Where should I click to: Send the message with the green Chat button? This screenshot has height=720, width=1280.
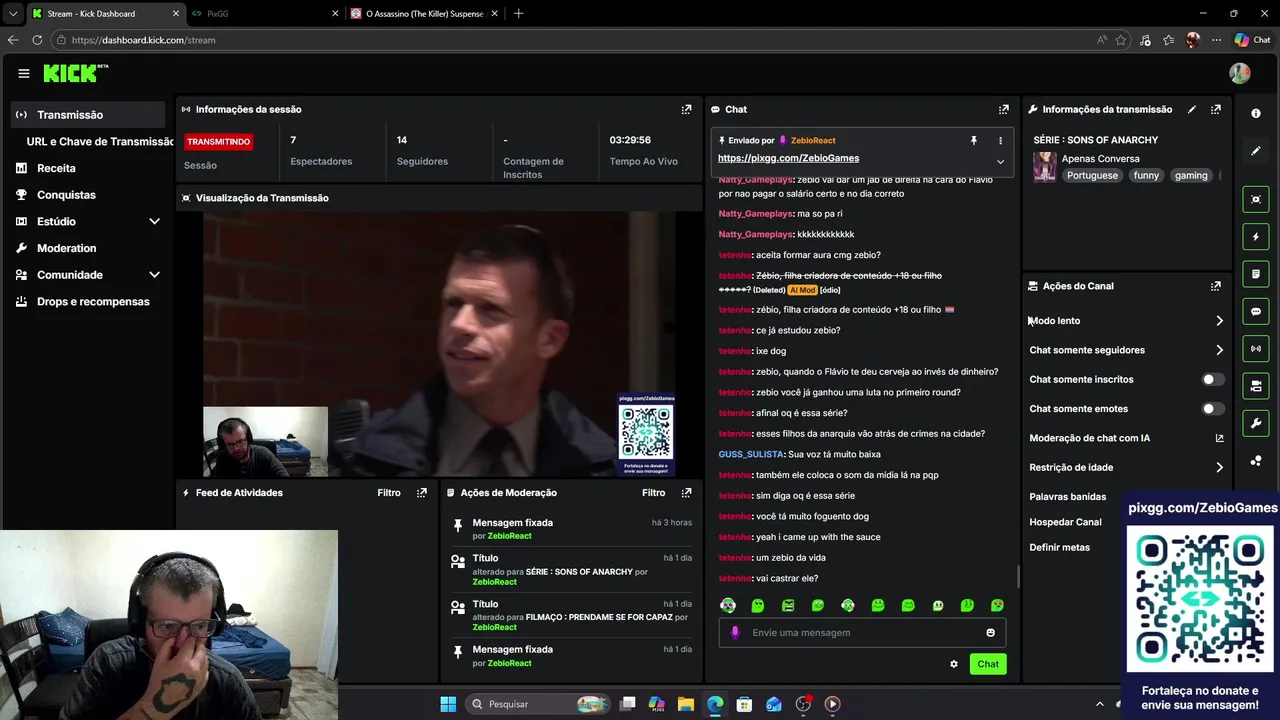click(988, 664)
